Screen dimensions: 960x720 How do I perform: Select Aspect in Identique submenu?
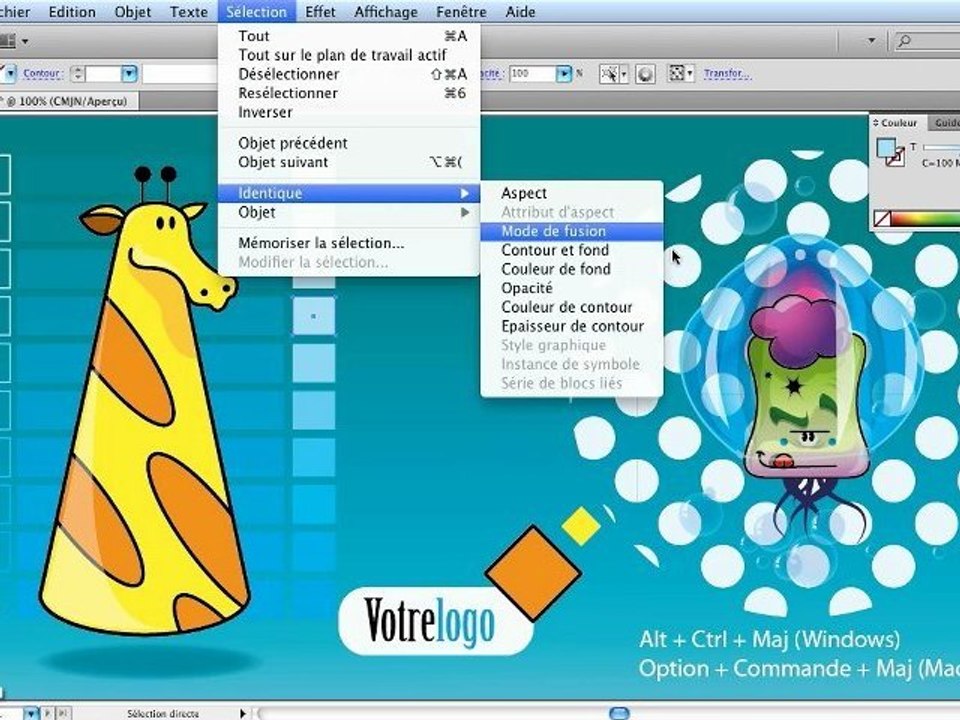(572, 193)
